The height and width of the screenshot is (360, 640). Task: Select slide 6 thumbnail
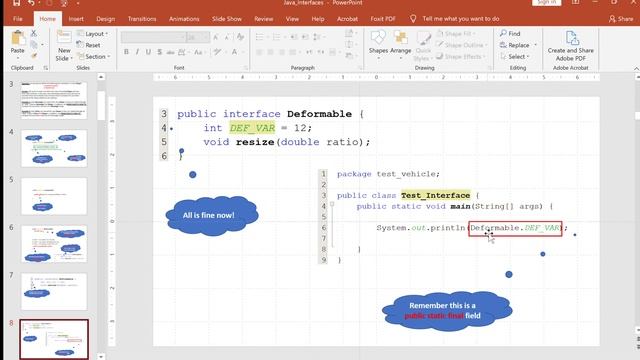coord(54,244)
